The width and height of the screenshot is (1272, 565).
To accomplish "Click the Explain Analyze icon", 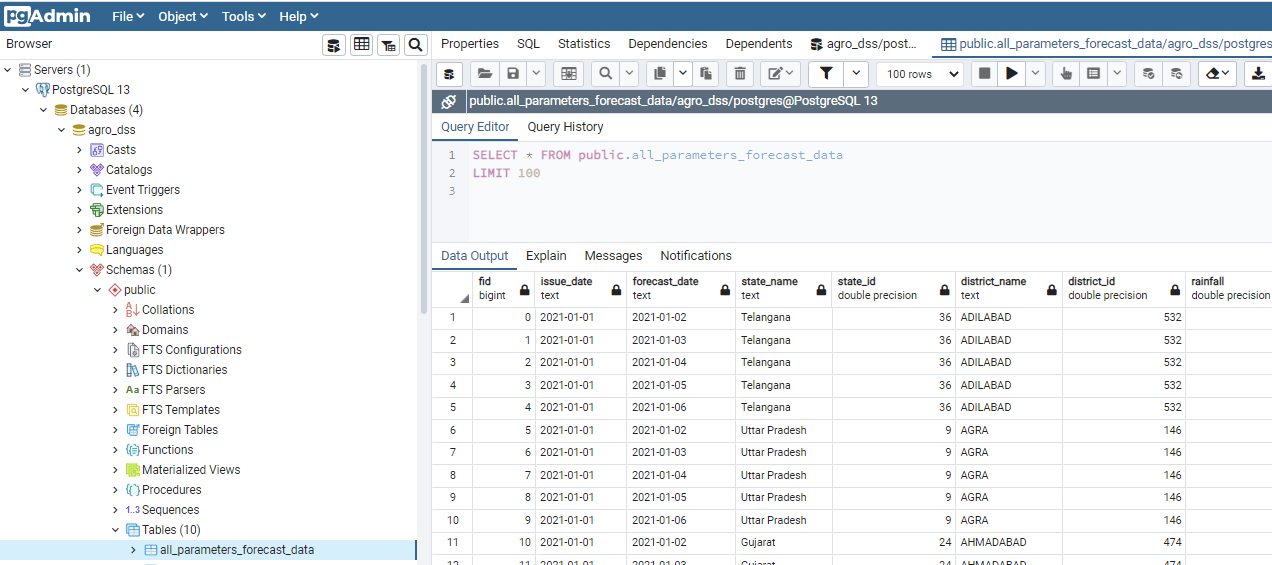I will (x=1094, y=74).
